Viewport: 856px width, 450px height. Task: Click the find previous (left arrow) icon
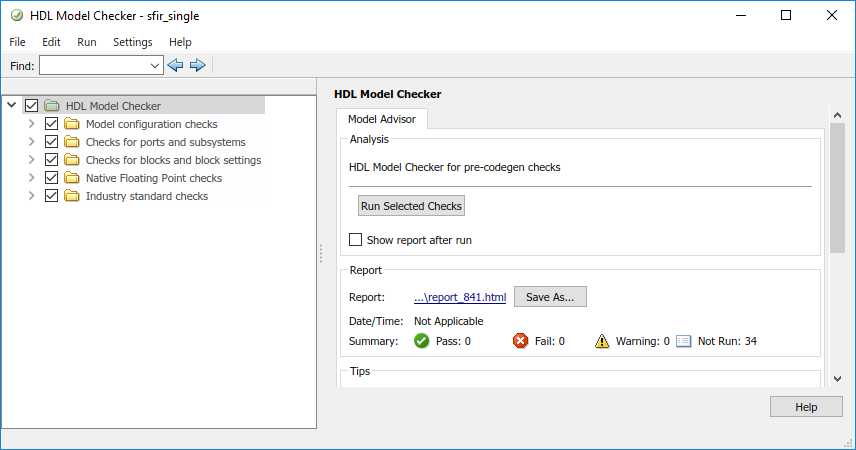[x=176, y=65]
